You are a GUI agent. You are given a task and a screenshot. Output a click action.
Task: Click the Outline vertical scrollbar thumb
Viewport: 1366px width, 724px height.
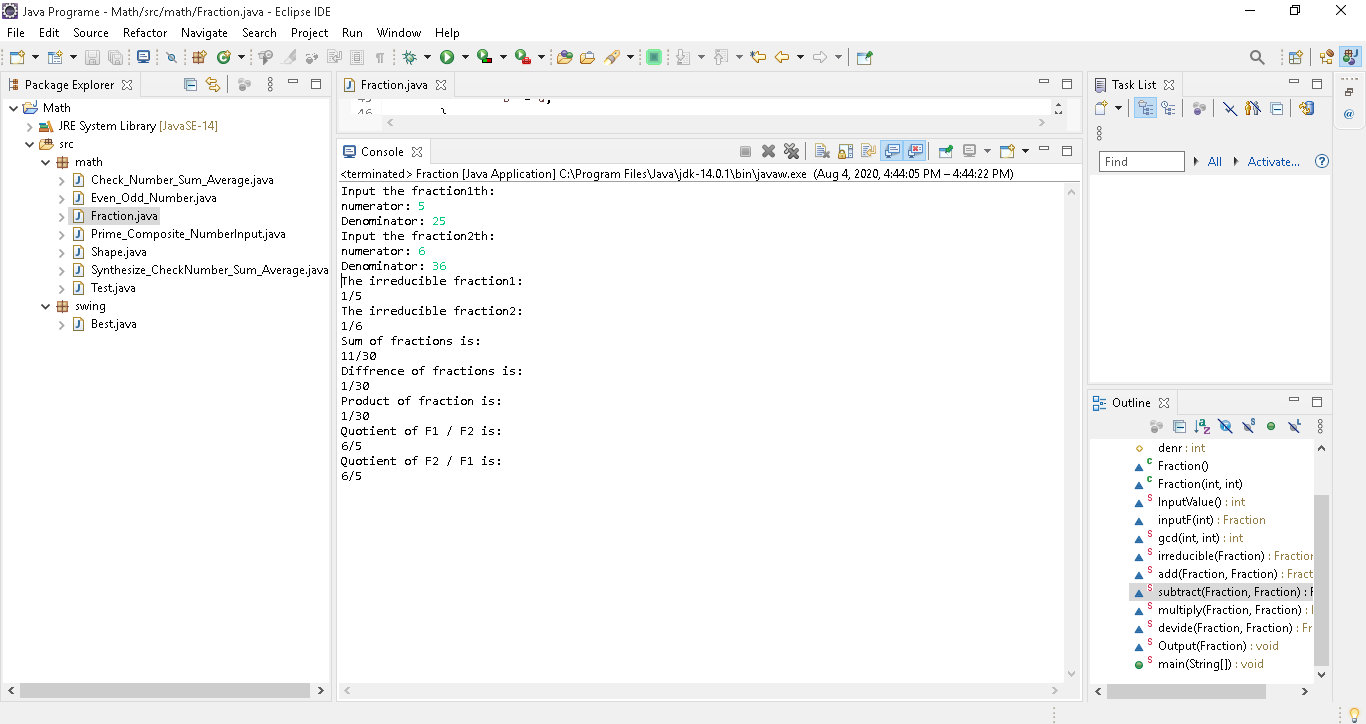pyautogui.click(x=1321, y=580)
